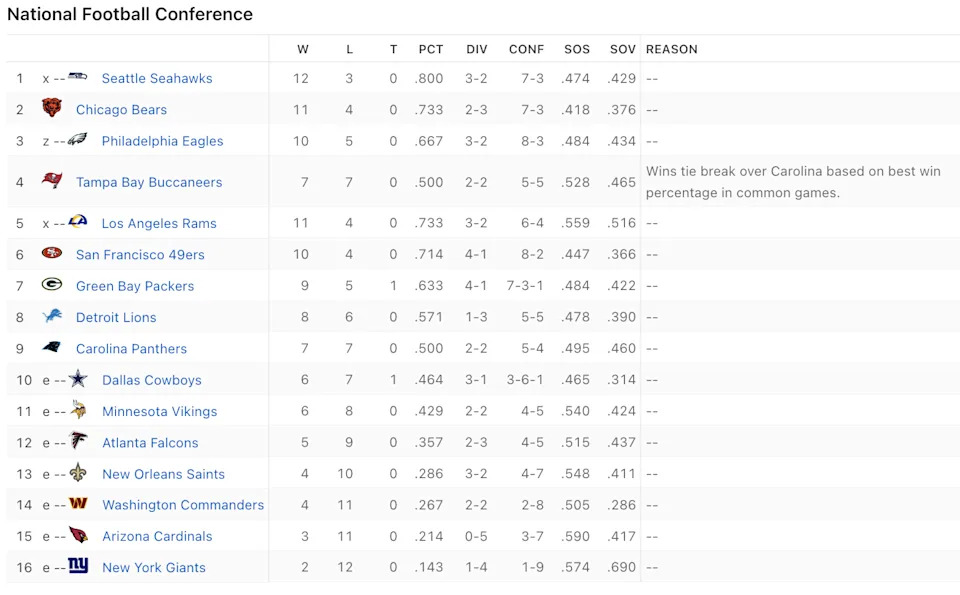Open the Minnesota Vikings team link
Screen dimensions: 960x595
tap(159, 411)
